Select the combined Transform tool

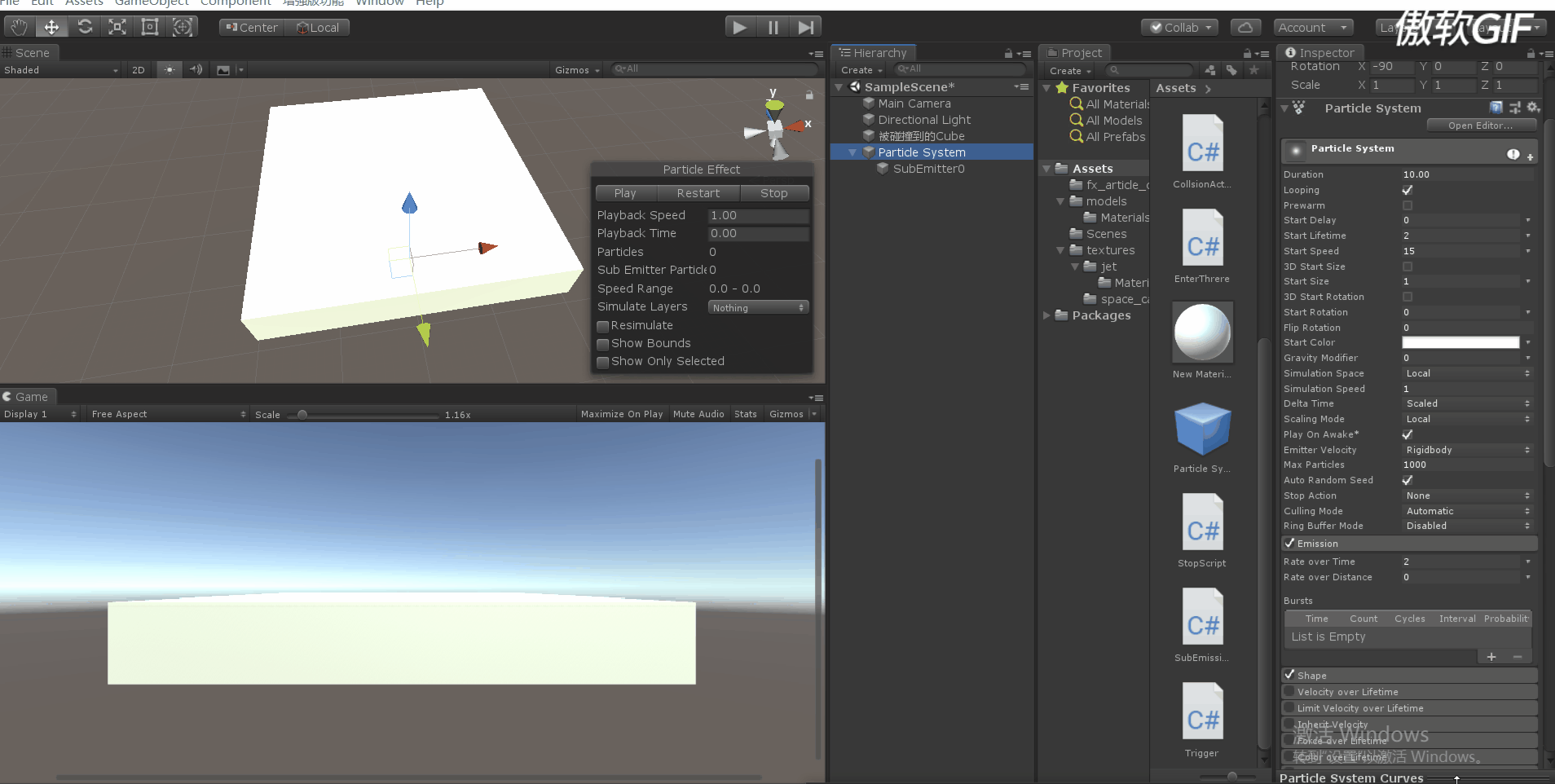click(183, 27)
